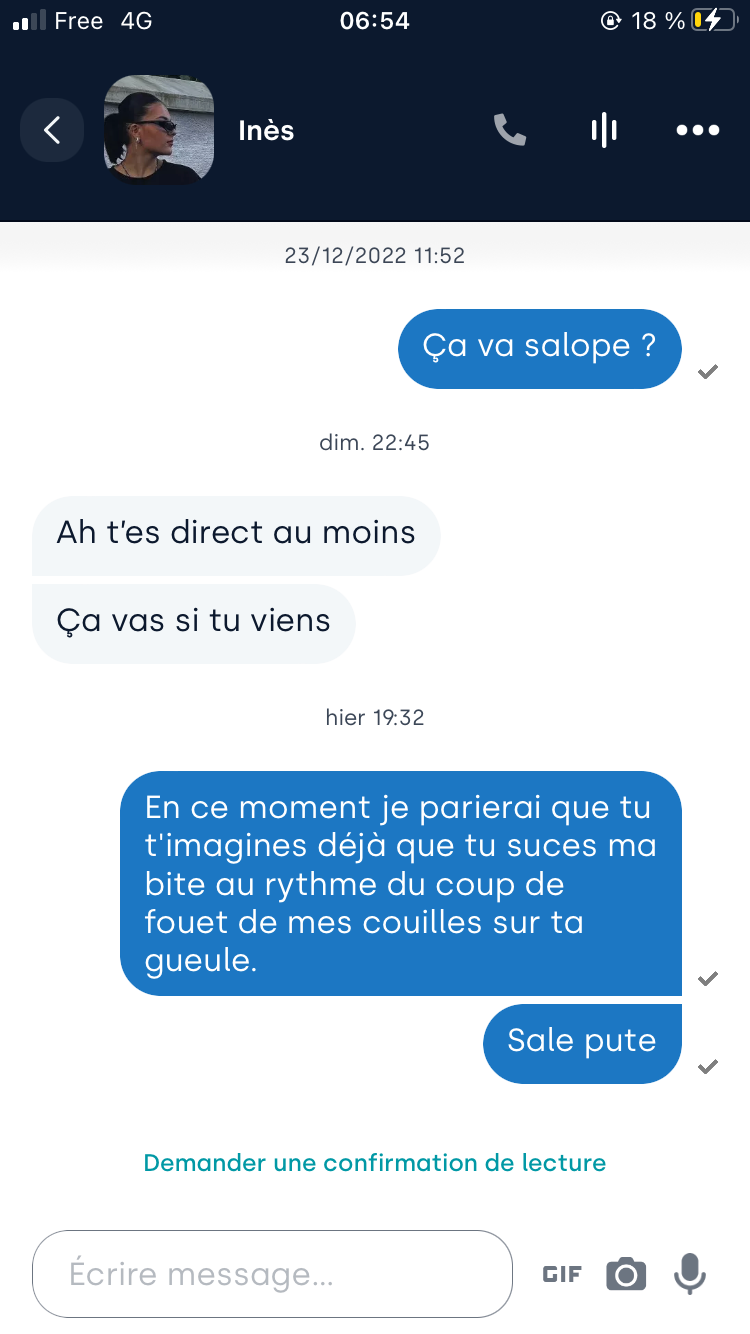Click "Demander une confirmation de lecture" link
The image size is (750, 1334).
(x=375, y=1163)
